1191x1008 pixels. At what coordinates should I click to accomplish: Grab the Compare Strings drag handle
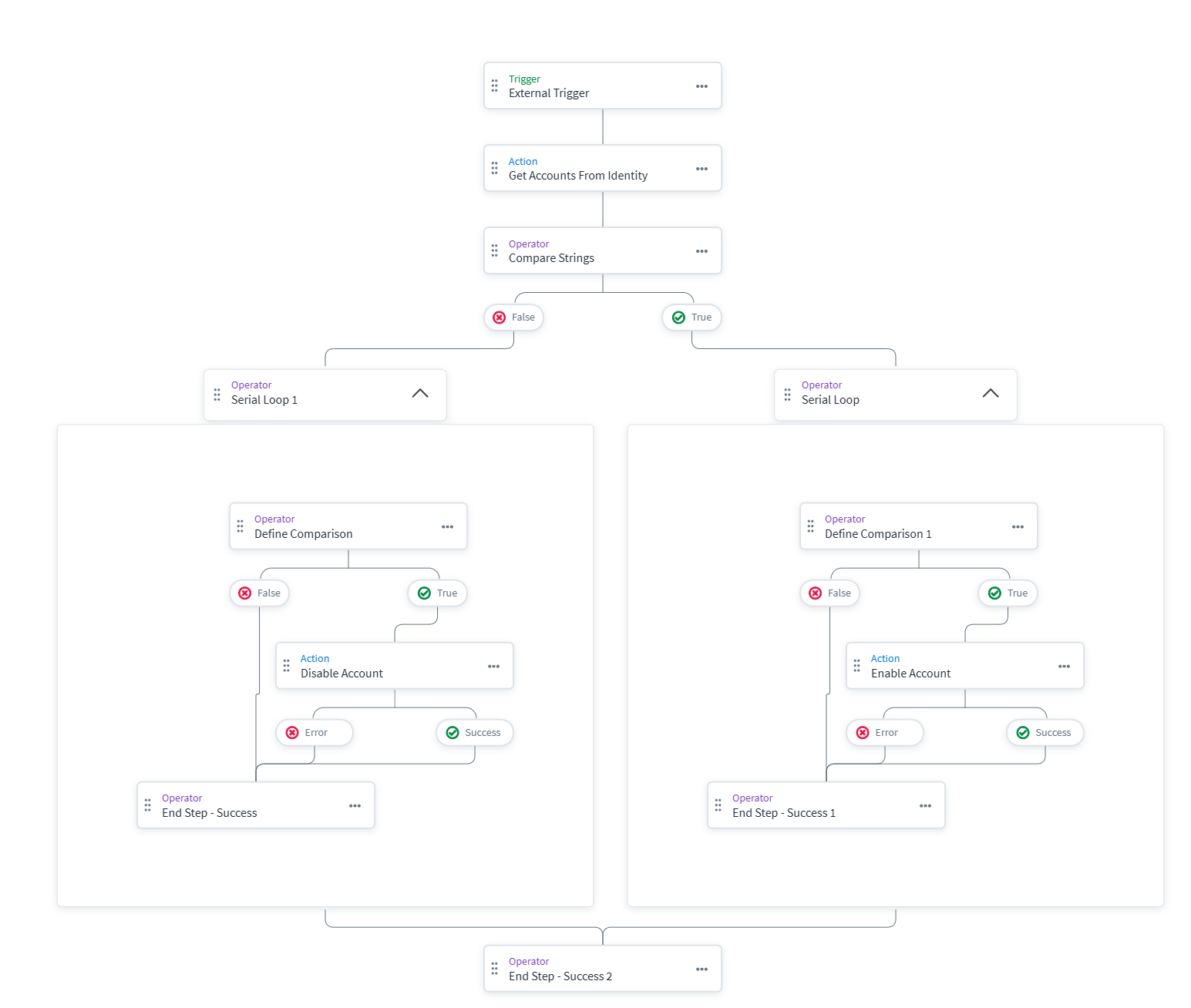click(495, 250)
